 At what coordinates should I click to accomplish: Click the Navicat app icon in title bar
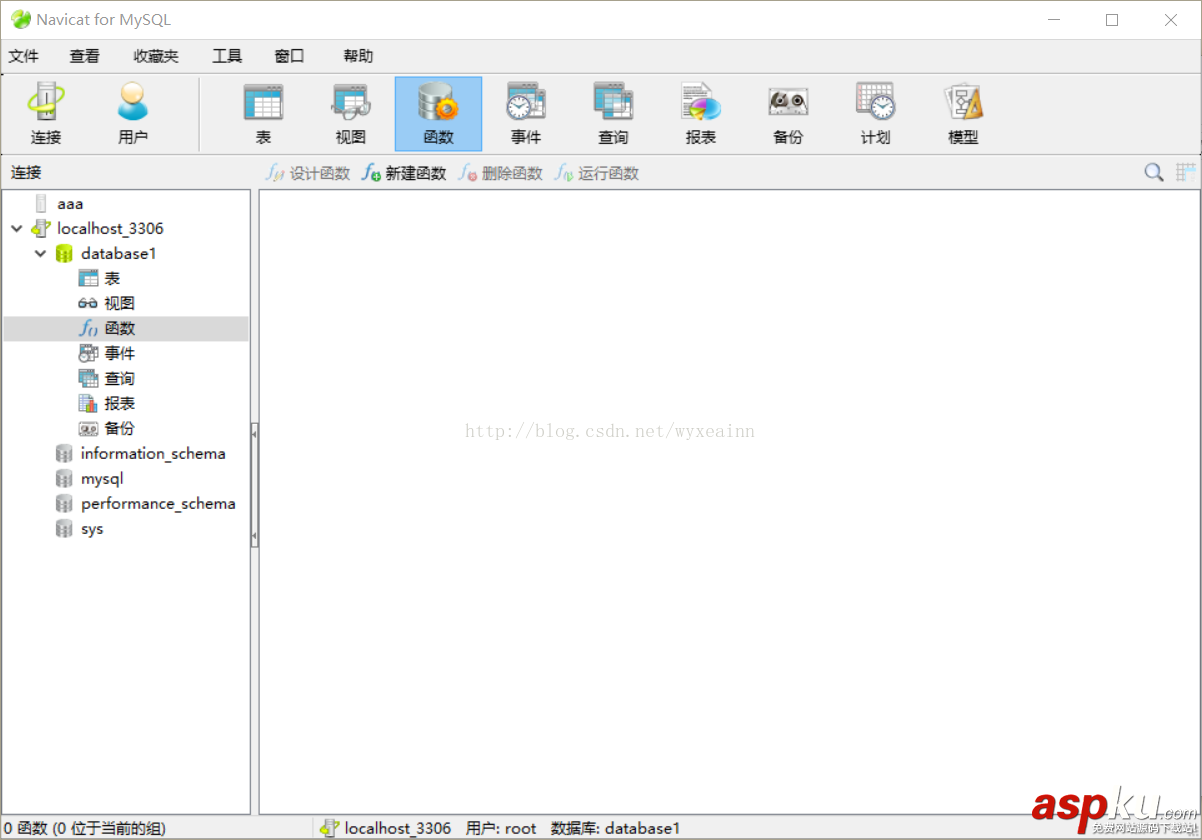pyautogui.click(x=20, y=19)
